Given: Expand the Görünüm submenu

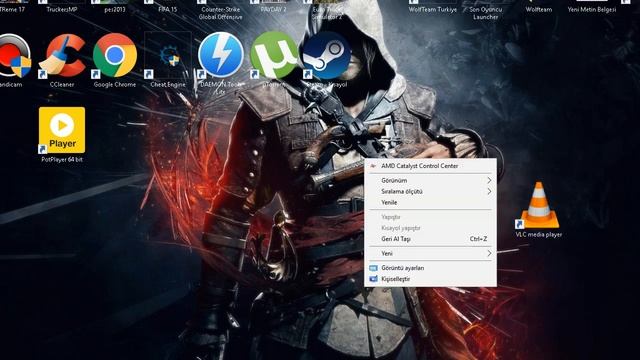Looking at the screenshot, I should tap(431, 180).
